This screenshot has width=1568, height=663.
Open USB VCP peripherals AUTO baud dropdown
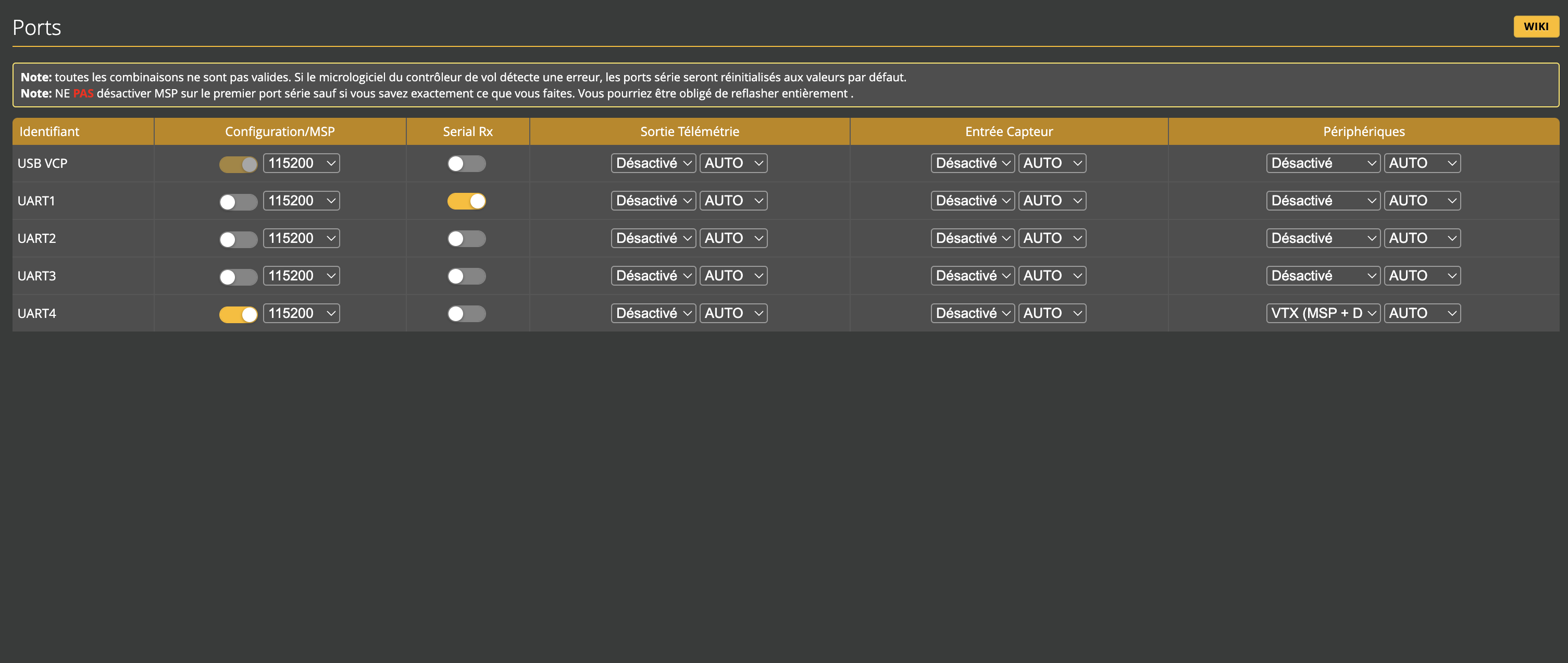[x=1421, y=163]
